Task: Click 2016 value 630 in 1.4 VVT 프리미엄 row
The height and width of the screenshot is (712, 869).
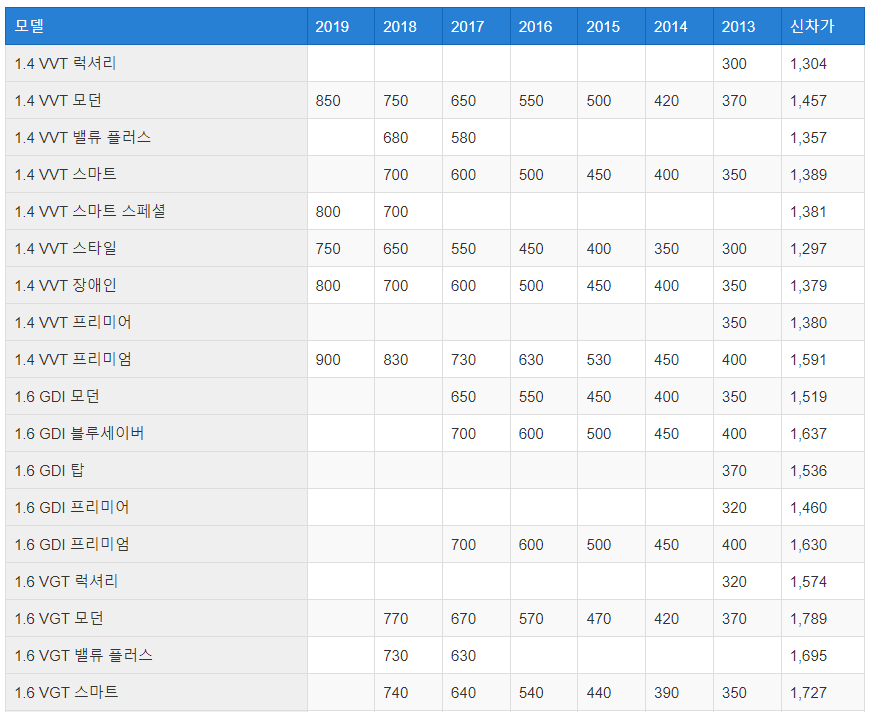Action: 531,360
